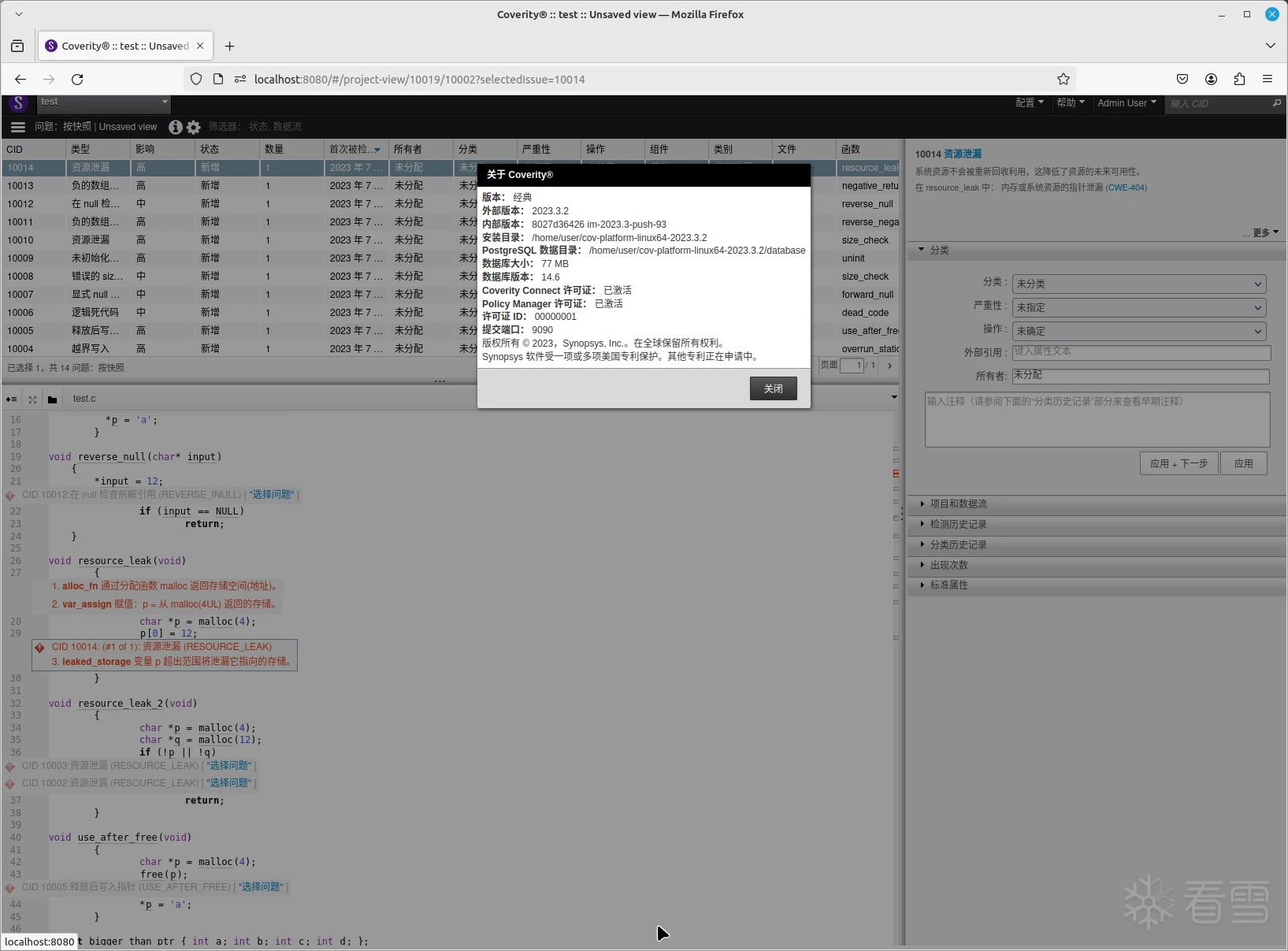Image resolution: width=1288 pixels, height=951 pixels.
Task: Click the Synopsys logo icon
Action: tap(18, 103)
